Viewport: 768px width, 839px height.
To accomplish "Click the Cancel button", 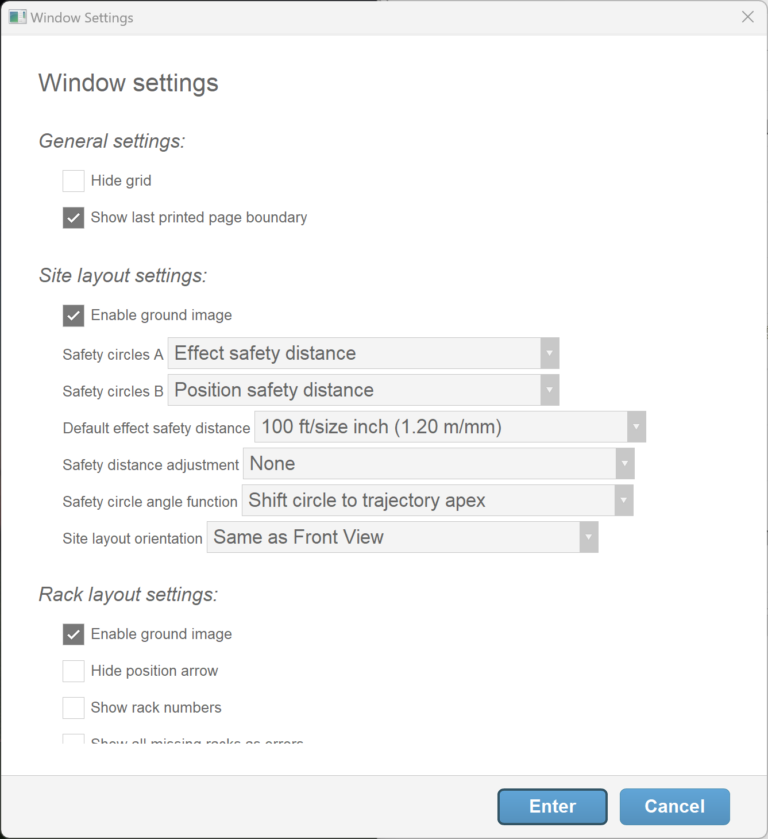I will point(674,806).
